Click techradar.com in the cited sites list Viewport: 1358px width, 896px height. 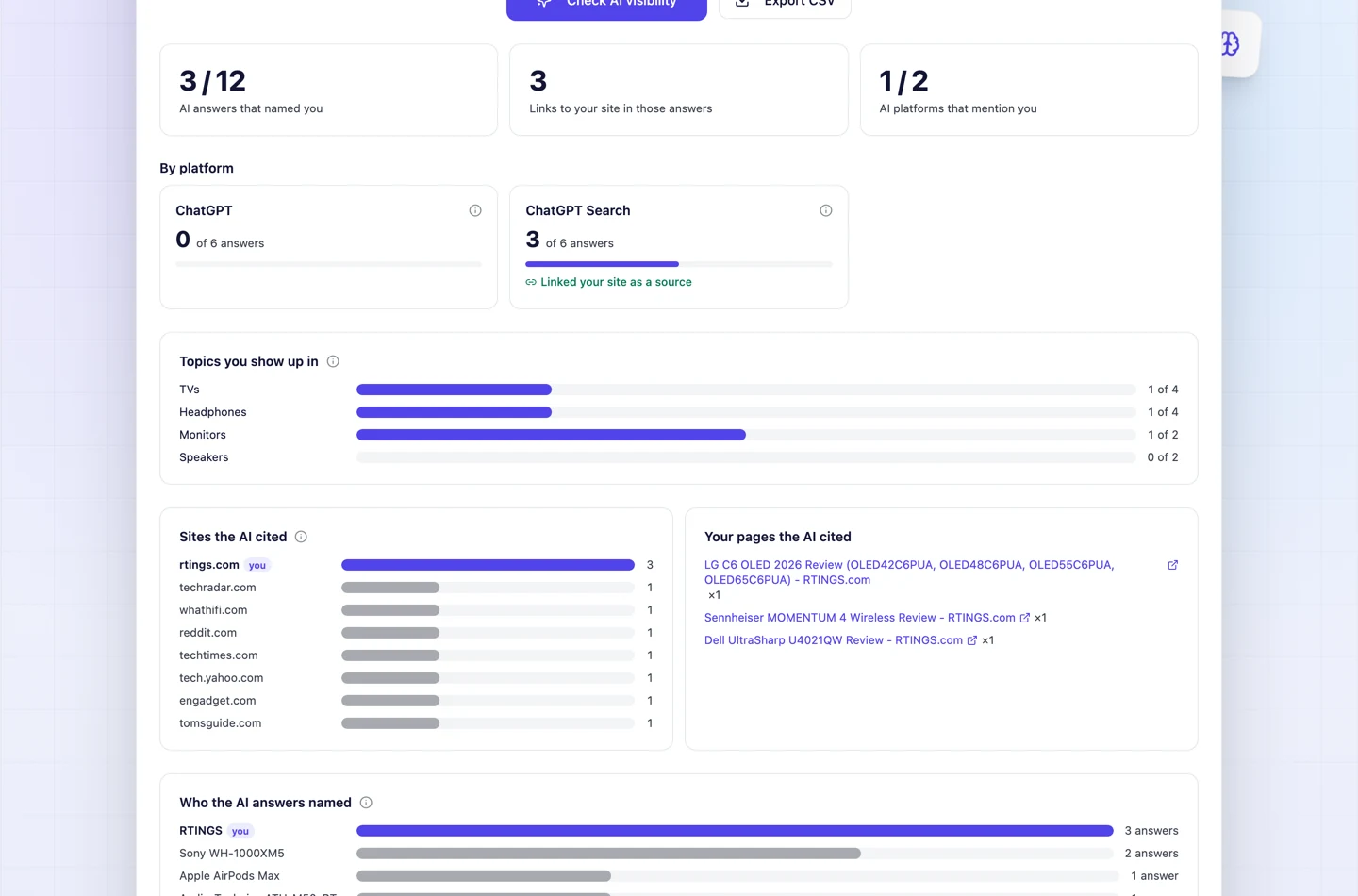tap(218, 588)
